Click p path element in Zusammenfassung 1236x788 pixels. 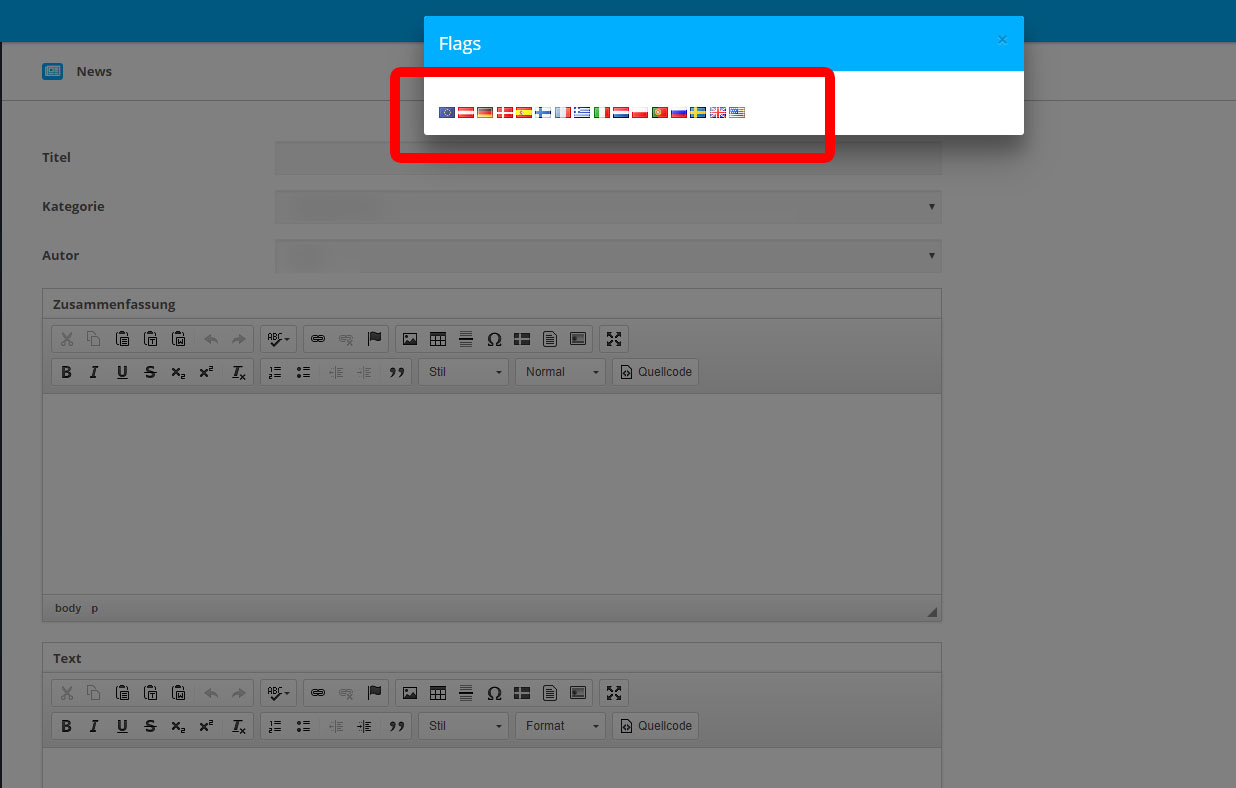click(95, 608)
